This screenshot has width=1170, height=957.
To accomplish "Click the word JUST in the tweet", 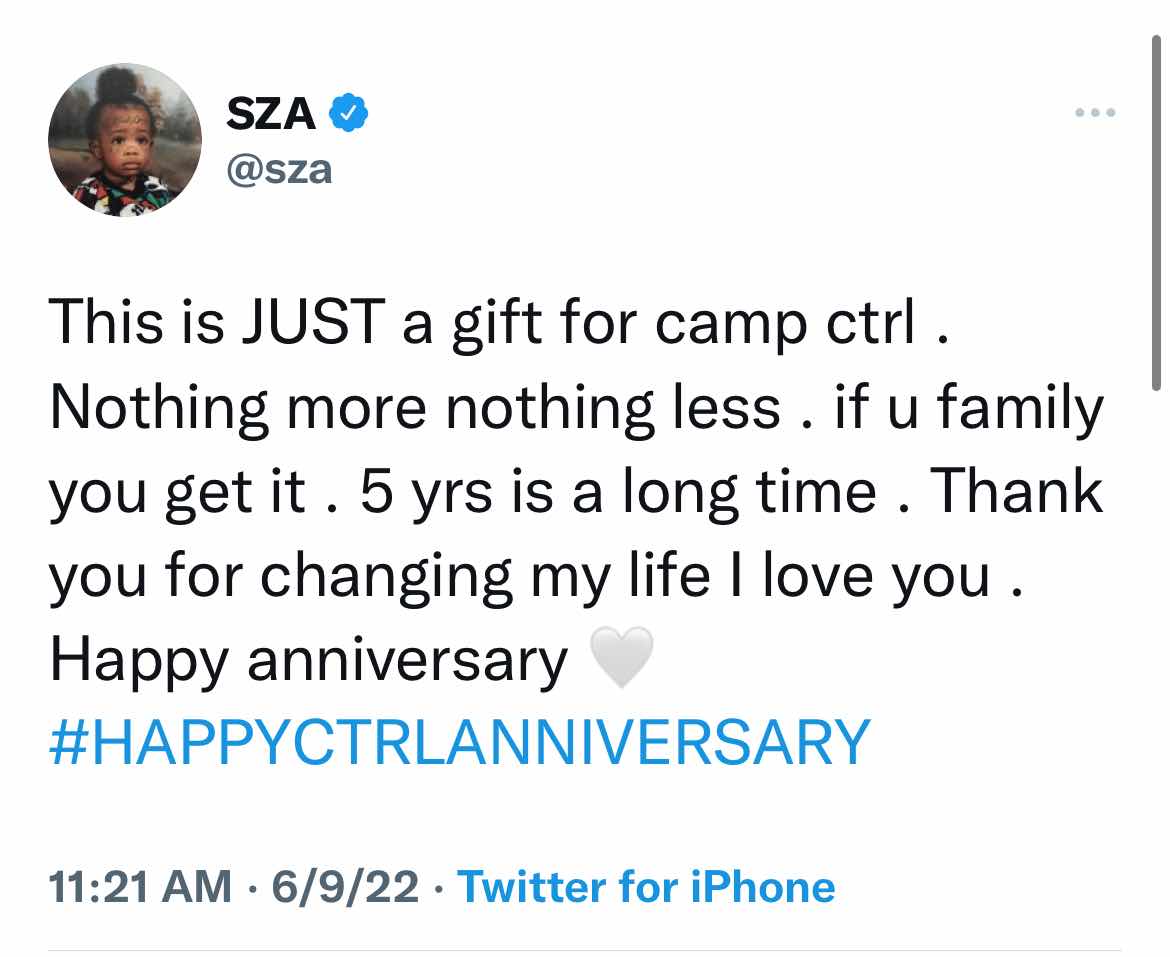I will [x=313, y=322].
